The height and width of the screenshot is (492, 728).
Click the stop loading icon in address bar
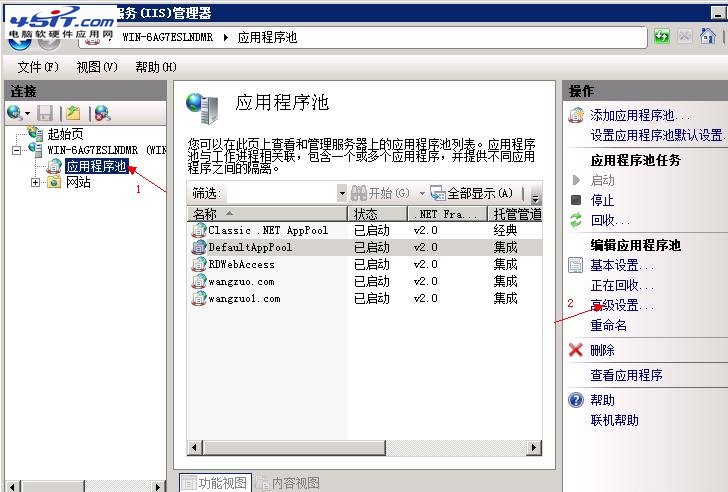pos(685,36)
